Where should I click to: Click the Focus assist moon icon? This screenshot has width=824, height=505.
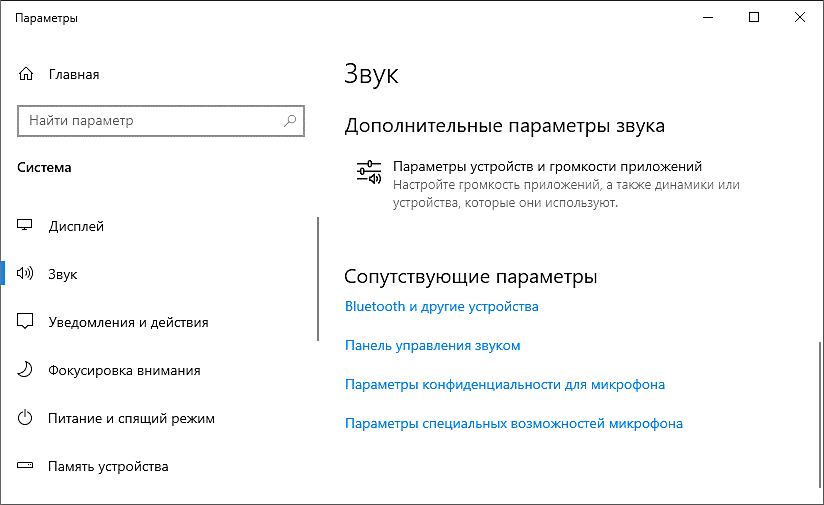click(x=26, y=370)
